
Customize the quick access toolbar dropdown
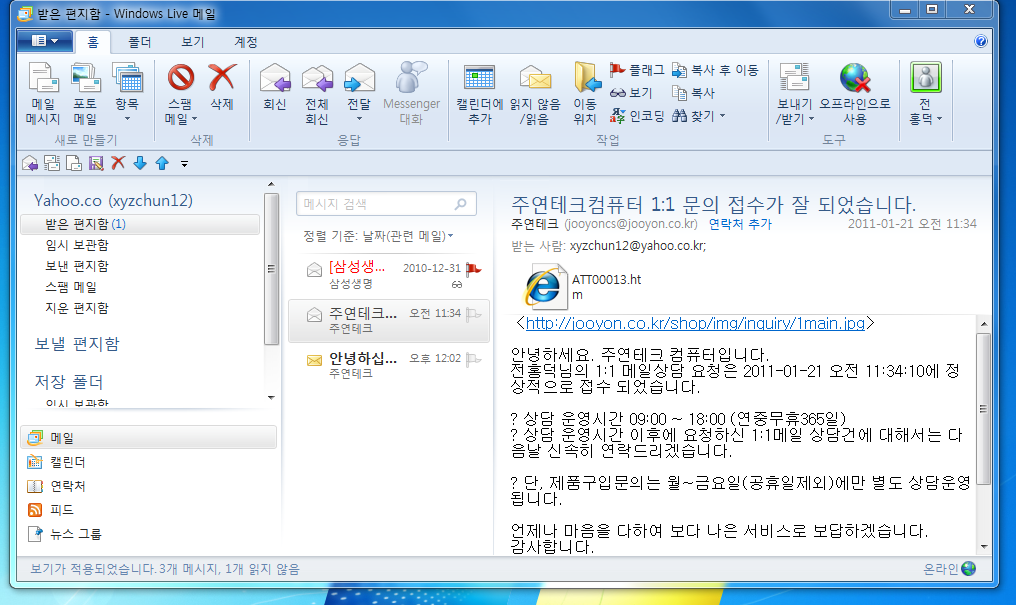pos(185,164)
